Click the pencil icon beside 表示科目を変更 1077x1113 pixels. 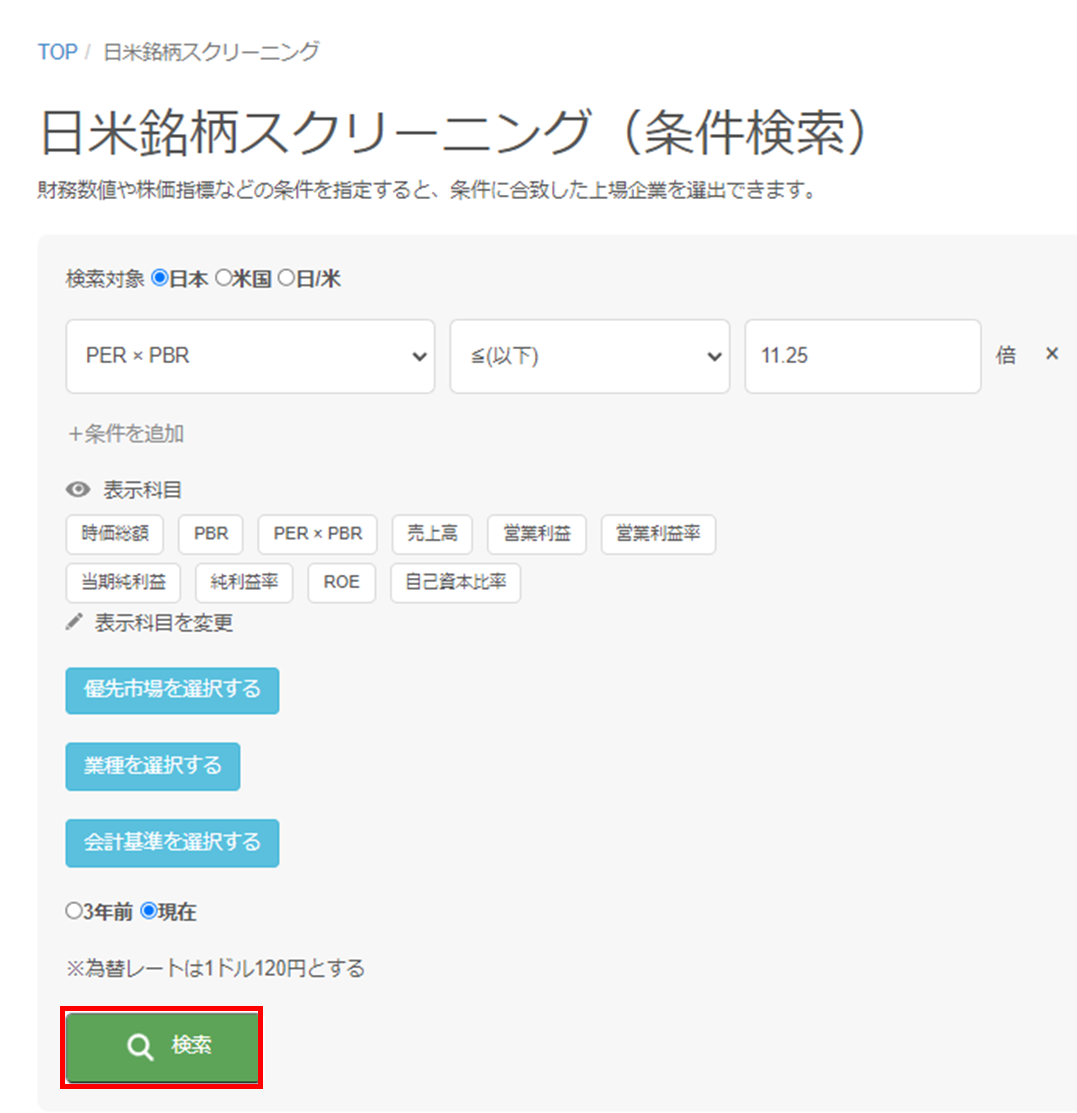pyautogui.click(x=75, y=623)
